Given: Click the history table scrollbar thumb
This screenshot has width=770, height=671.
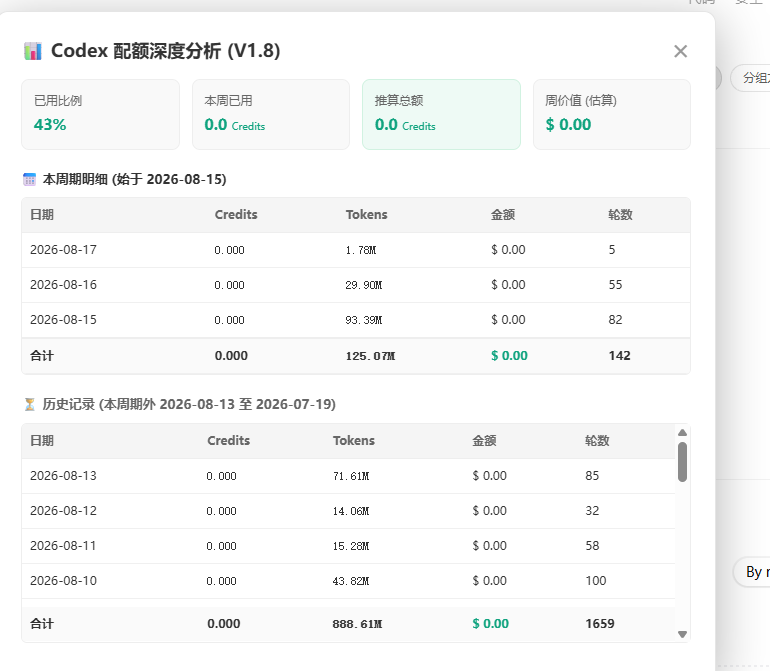Looking at the screenshot, I should (682, 462).
